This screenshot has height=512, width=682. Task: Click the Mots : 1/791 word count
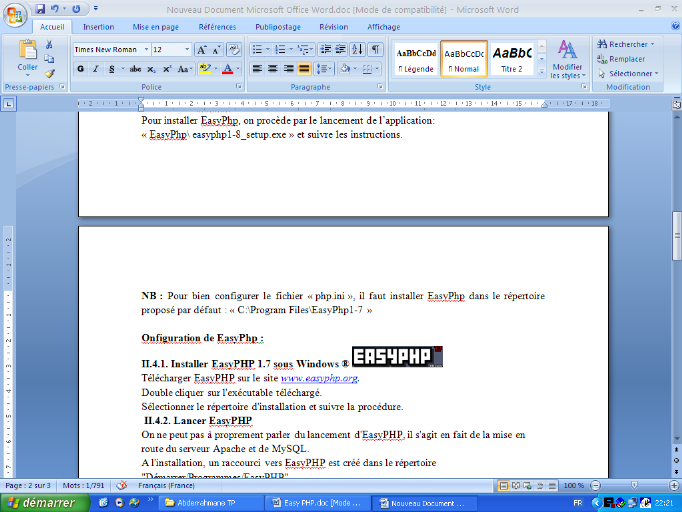tap(84, 485)
